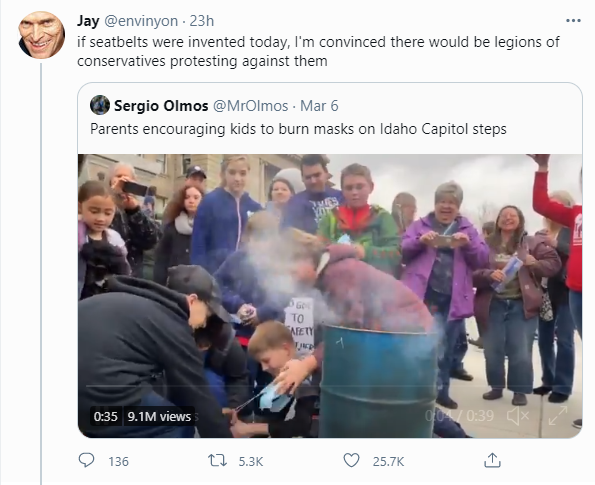This screenshot has height=485, width=595.
Task: Click the retweet arrows icon
Action: point(217,461)
